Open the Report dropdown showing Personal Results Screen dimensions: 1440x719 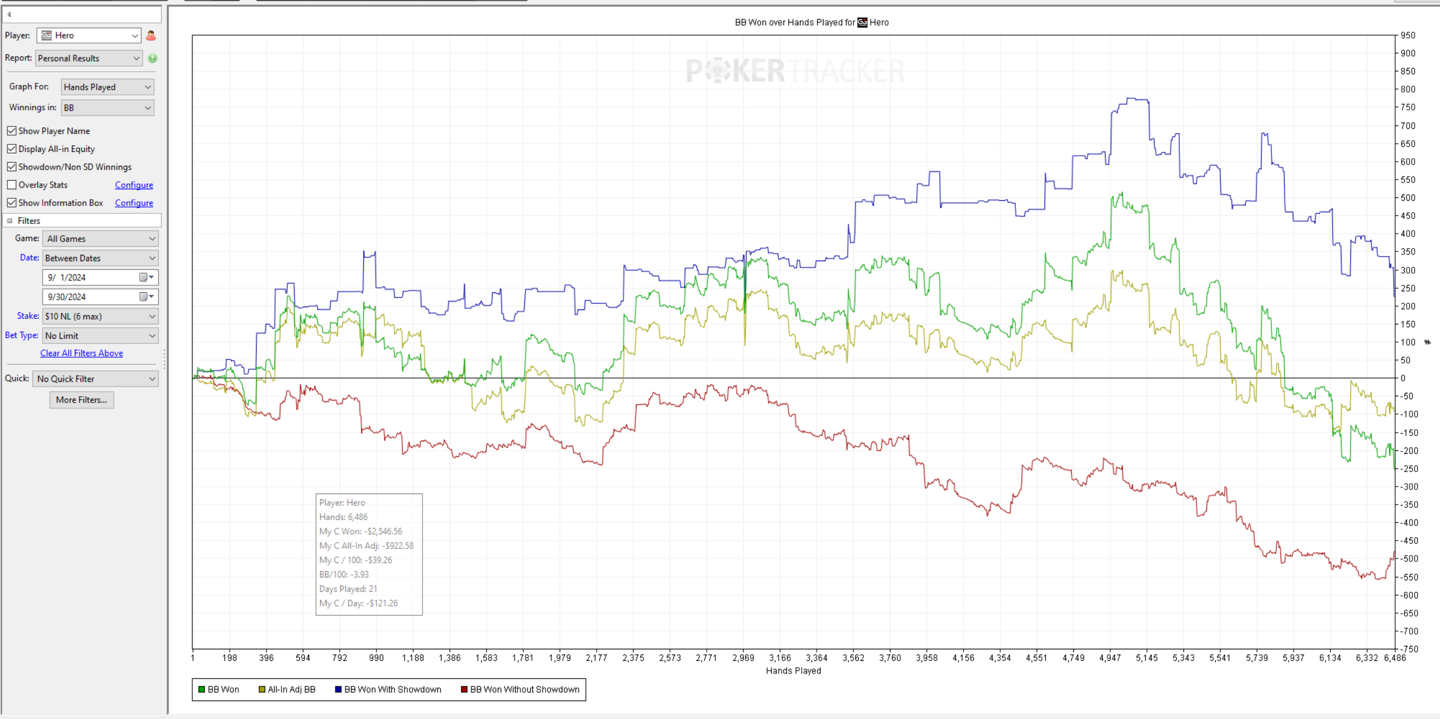pyautogui.click(x=88, y=59)
